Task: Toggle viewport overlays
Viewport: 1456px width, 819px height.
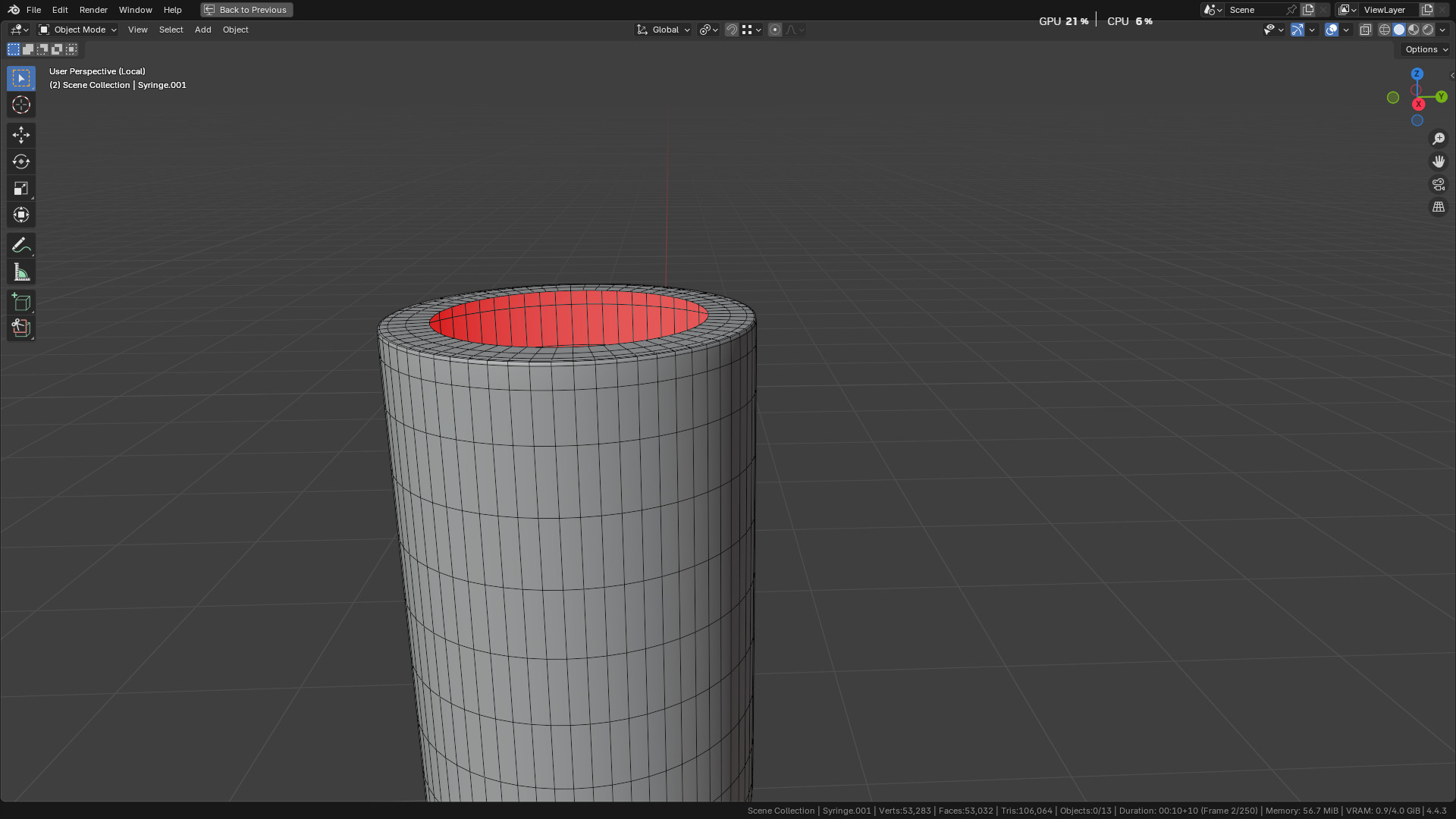Action: (x=1332, y=30)
